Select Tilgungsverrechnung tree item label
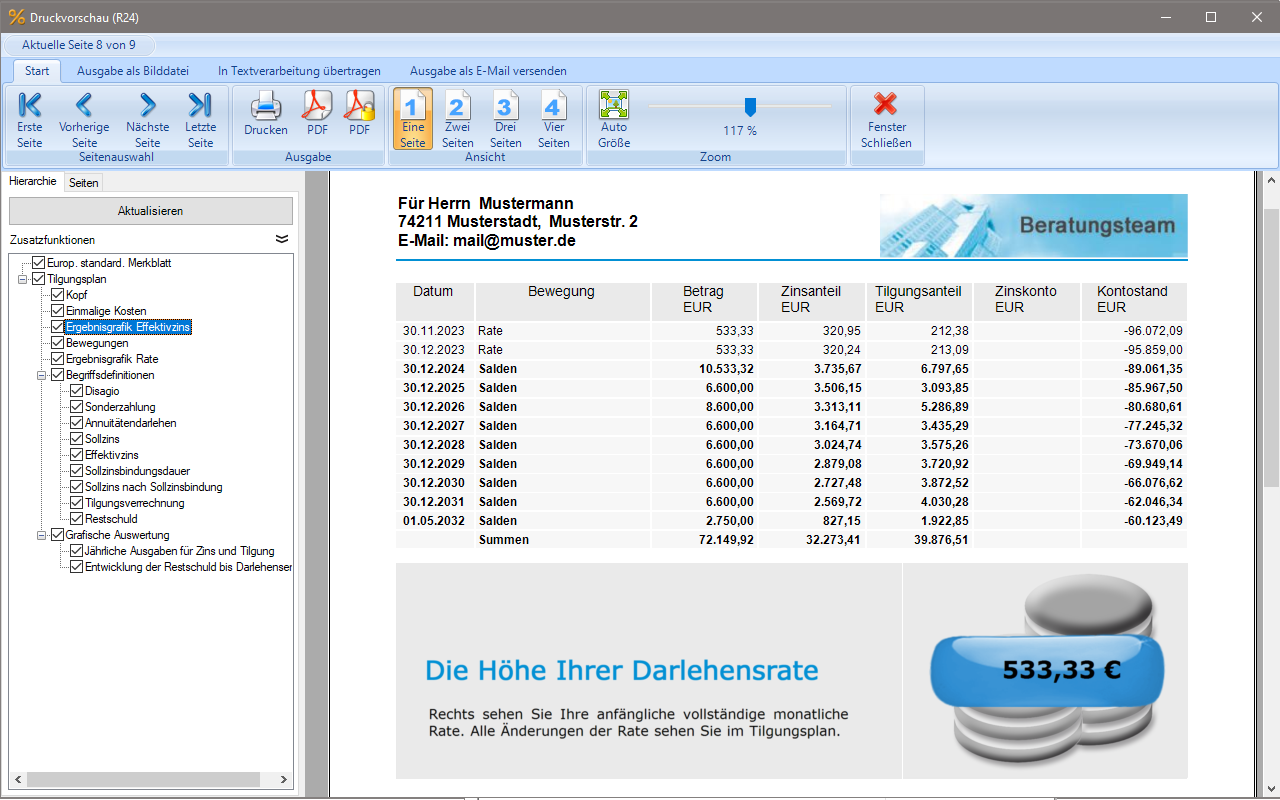 pyautogui.click(x=135, y=503)
